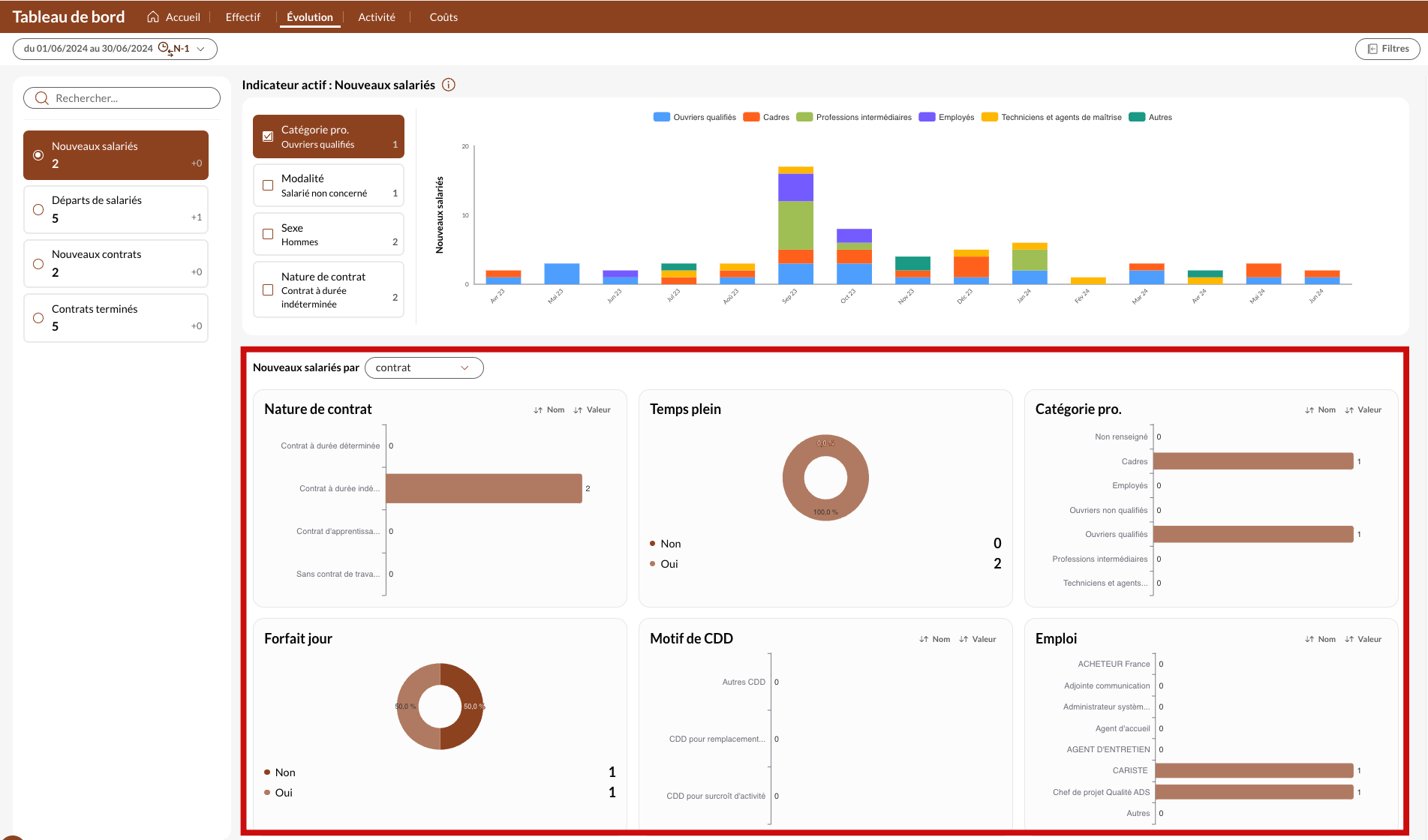Screen dimensions: 1428x840
Task: Sort Nature de contrat by Valeur
Action: 592,409
